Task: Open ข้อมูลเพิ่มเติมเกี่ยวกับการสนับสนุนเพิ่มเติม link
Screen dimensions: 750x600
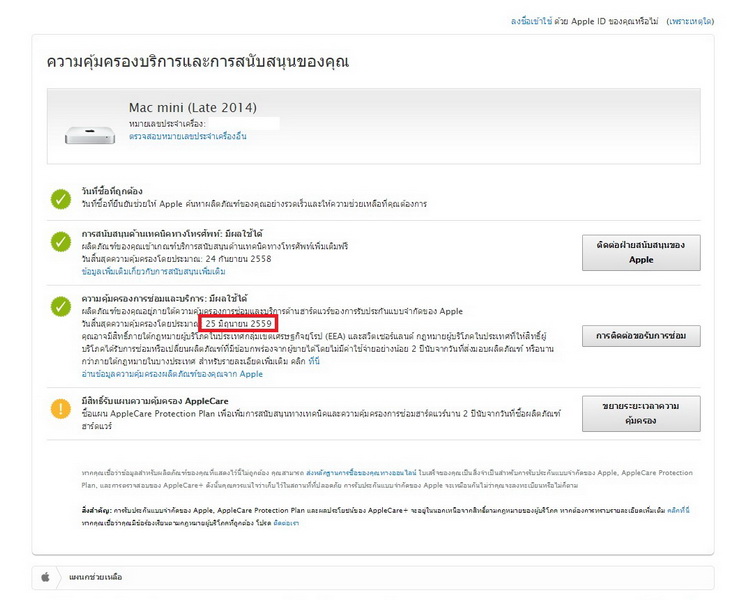Action: point(153,271)
